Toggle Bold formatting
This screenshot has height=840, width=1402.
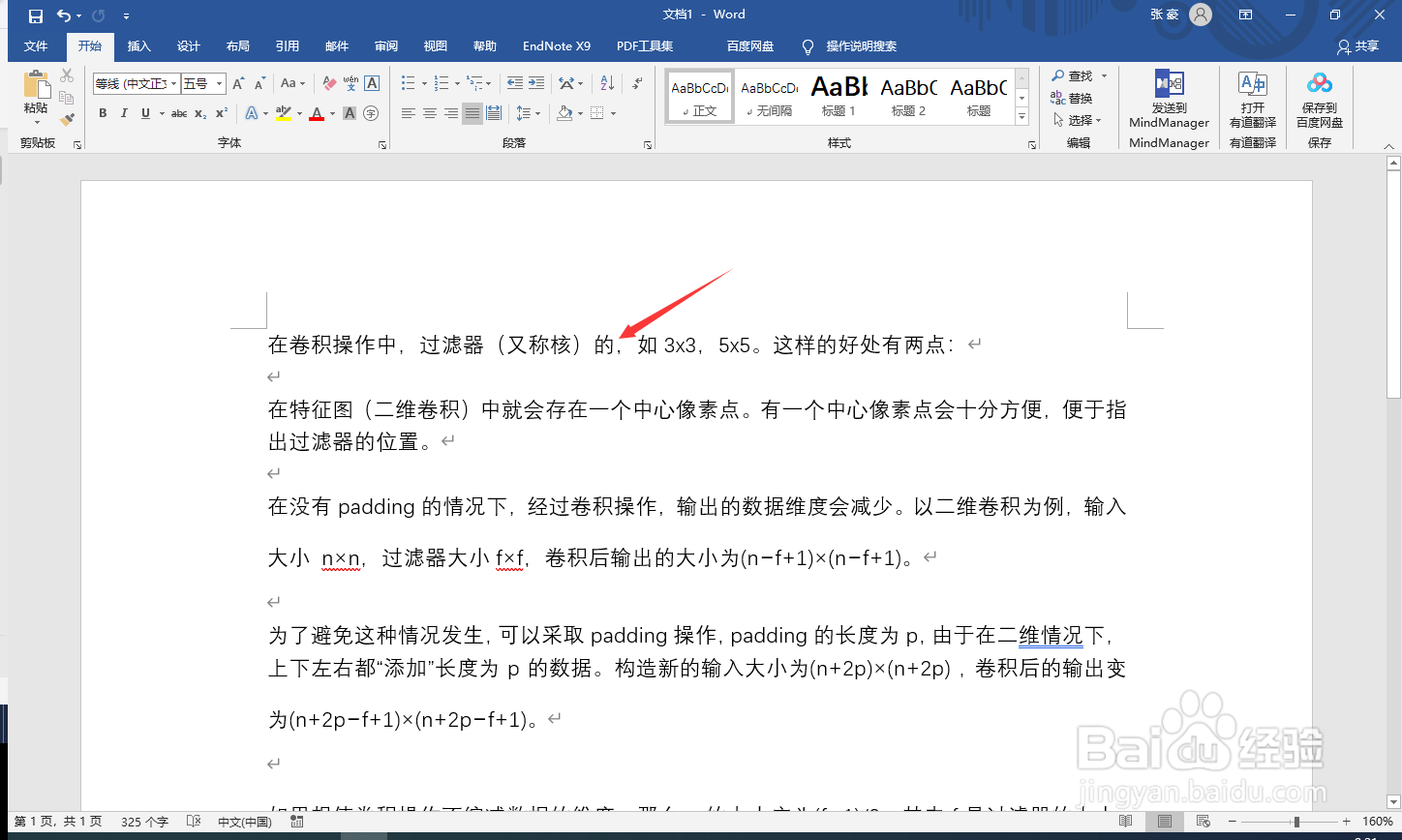(103, 113)
